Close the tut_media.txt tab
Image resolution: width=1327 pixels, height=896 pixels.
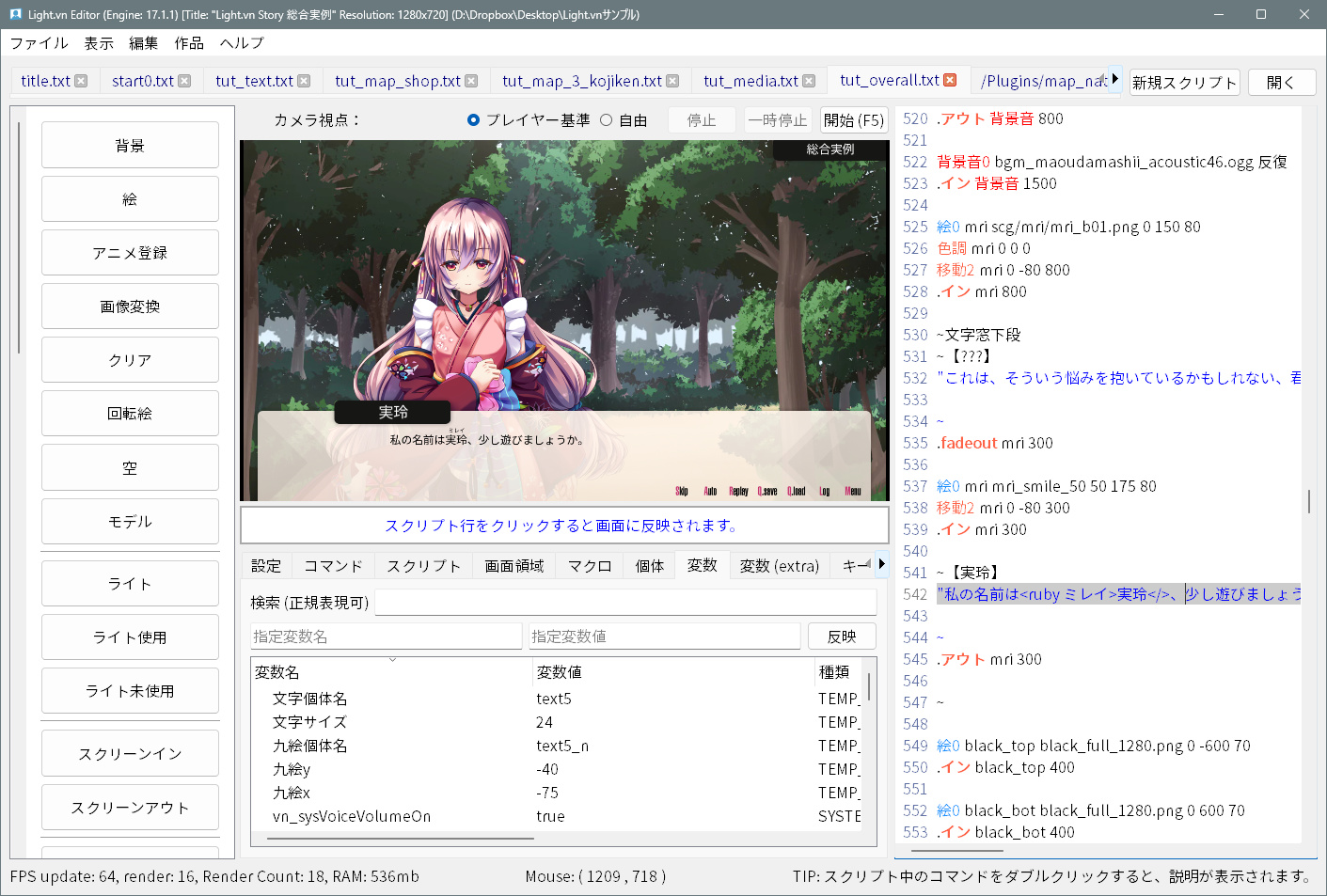tap(809, 81)
